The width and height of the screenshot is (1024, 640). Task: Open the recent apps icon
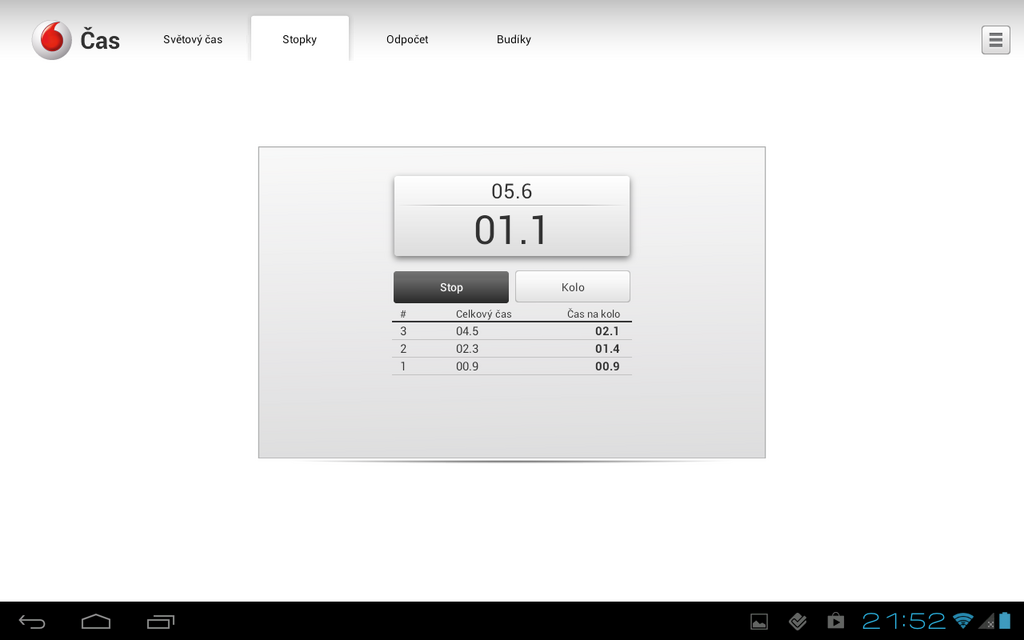click(160, 622)
